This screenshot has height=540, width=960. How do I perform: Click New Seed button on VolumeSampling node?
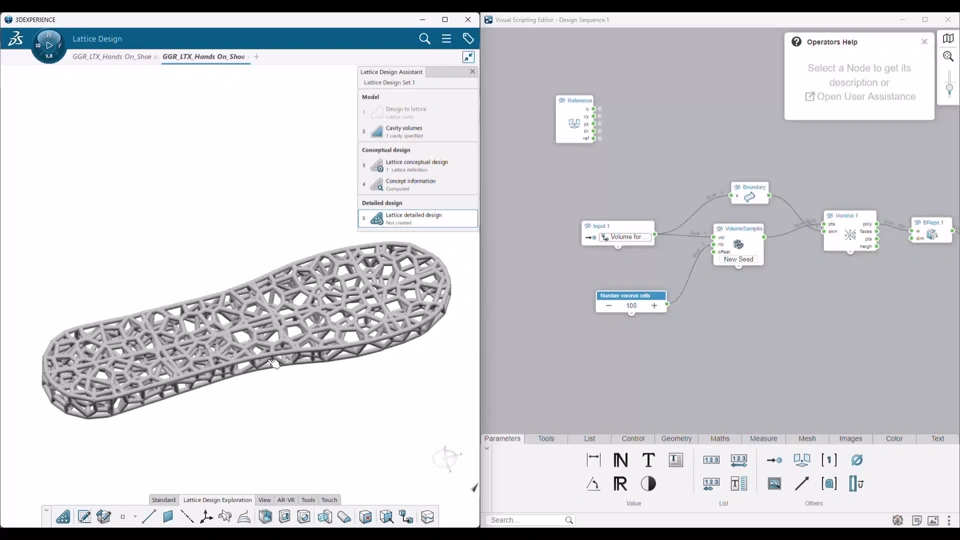(738, 259)
